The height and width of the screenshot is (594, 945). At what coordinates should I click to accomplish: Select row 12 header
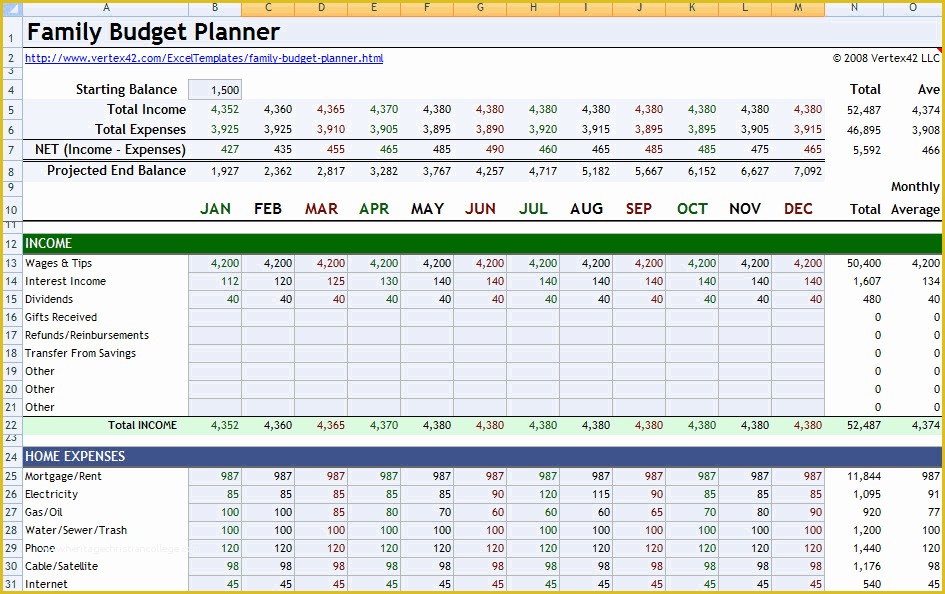[x=11, y=244]
